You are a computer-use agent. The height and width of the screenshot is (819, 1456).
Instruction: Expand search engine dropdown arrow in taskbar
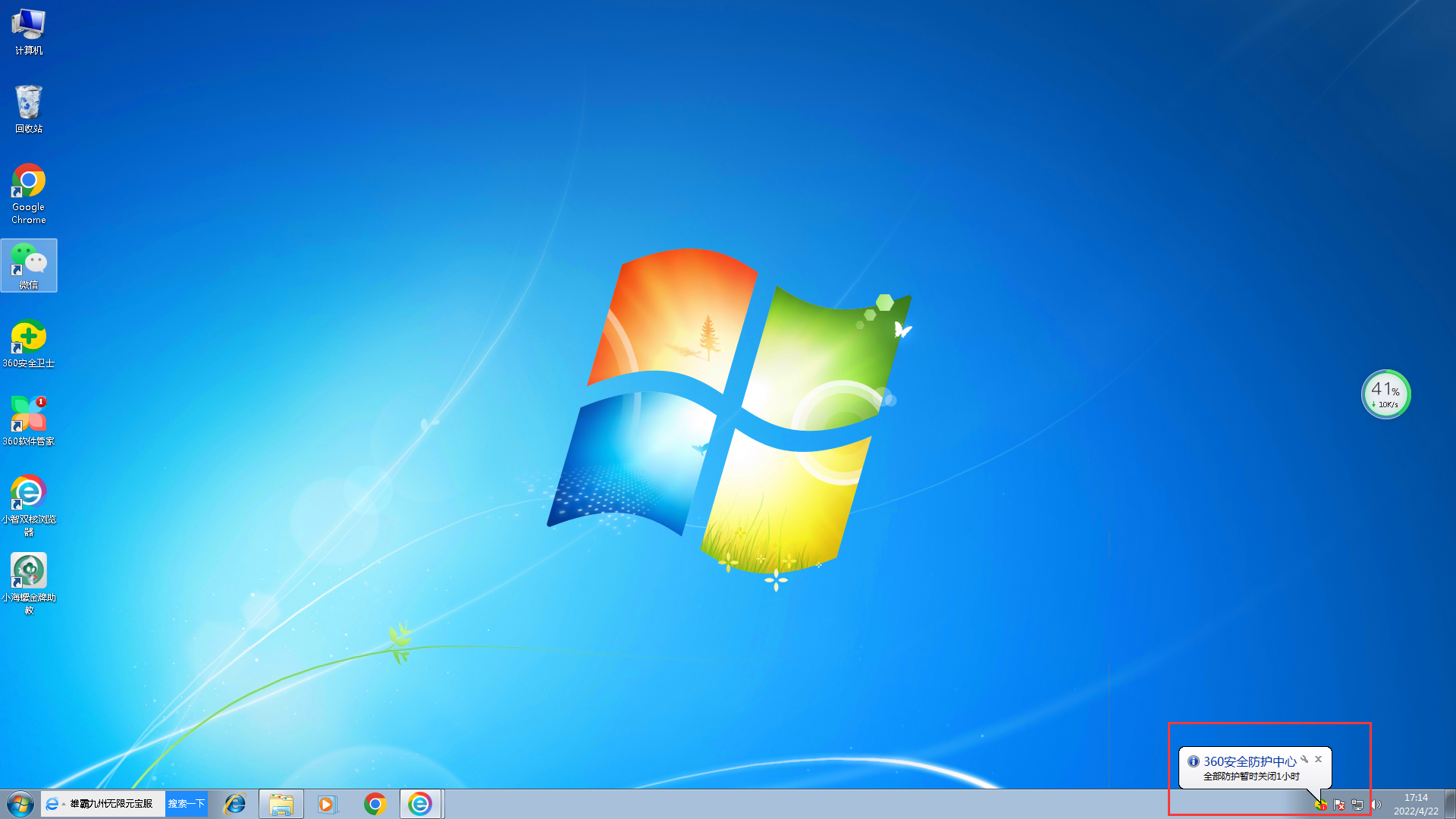click(x=63, y=804)
